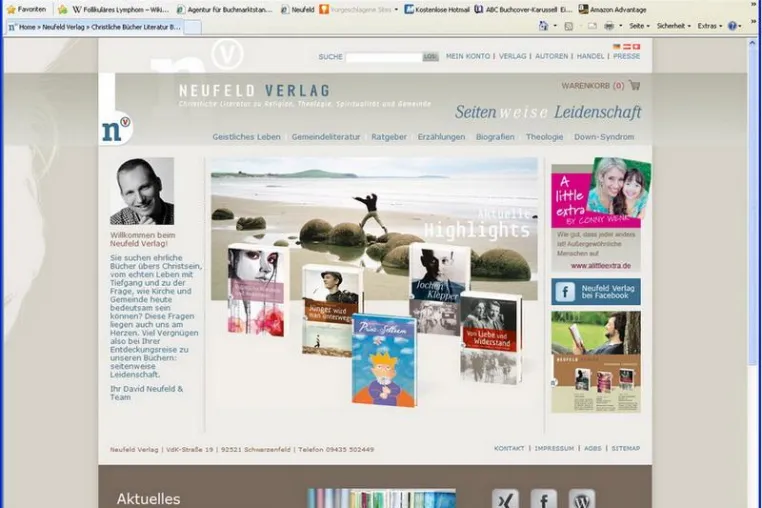Click Neufeld Verlag bei Facebook button
The width and height of the screenshot is (762, 508).
pos(596,292)
